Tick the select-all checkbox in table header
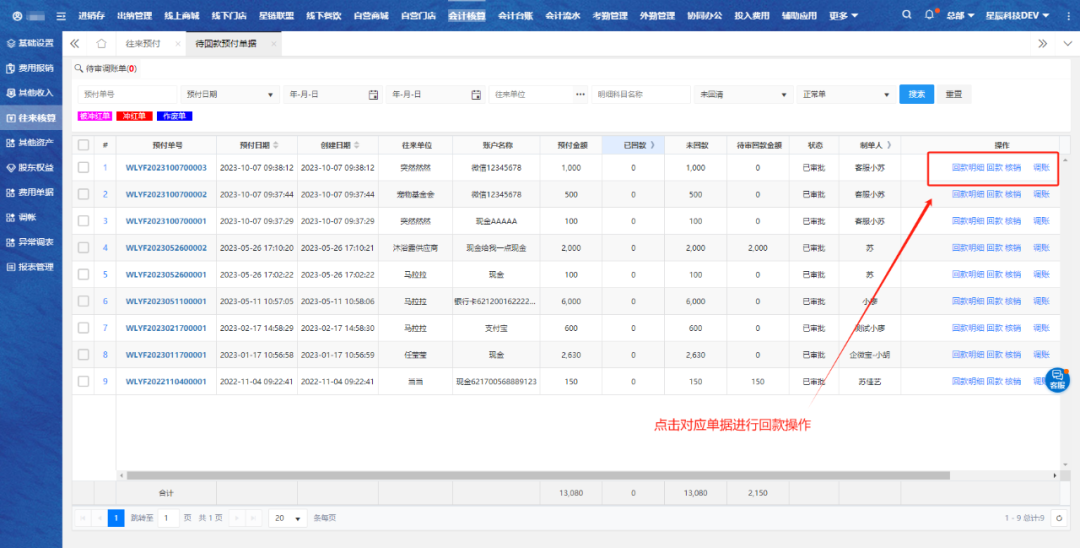The width and height of the screenshot is (1080, 548). pos(84,145)
